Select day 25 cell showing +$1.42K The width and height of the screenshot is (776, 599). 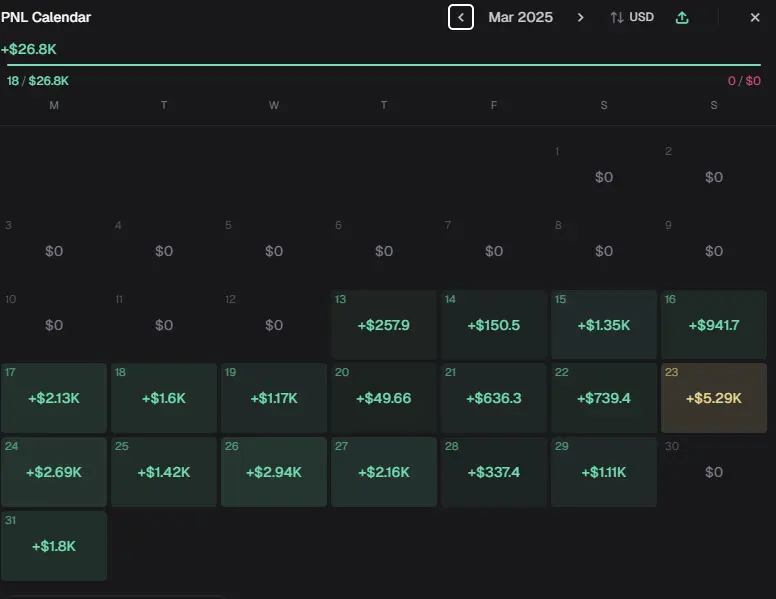coord(164,472)
